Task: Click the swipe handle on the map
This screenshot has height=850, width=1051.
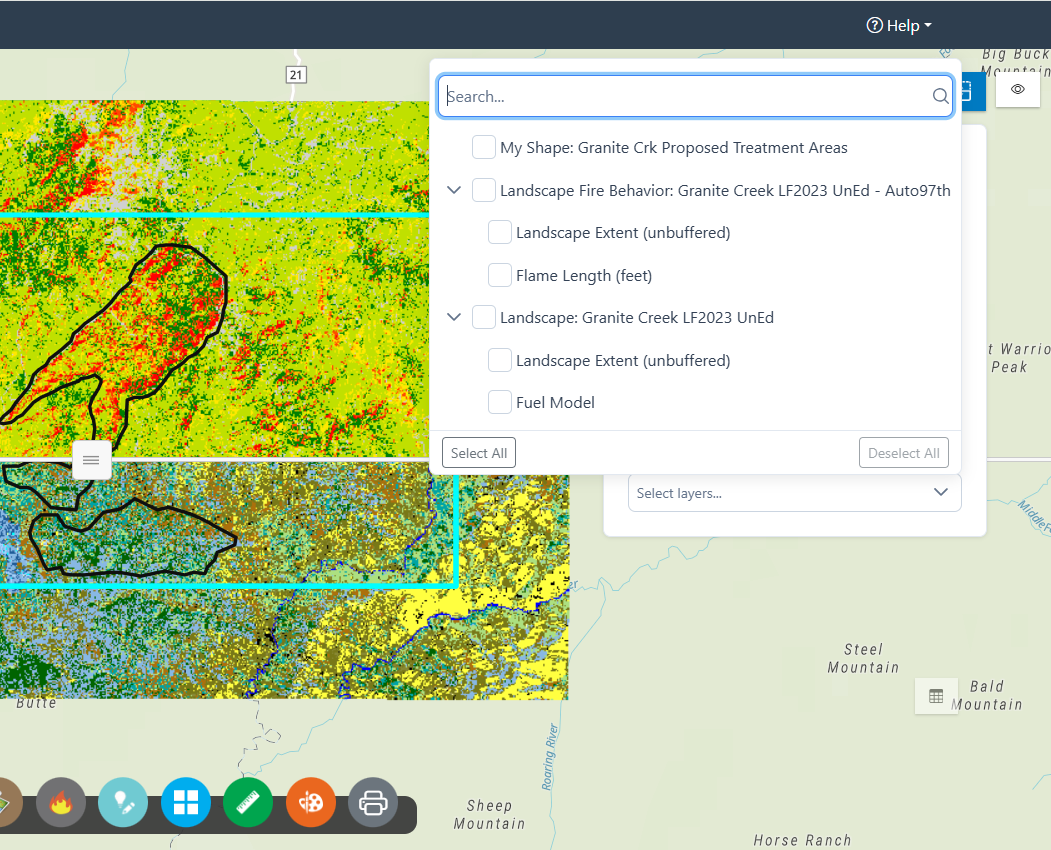Action: coord(92,460)
